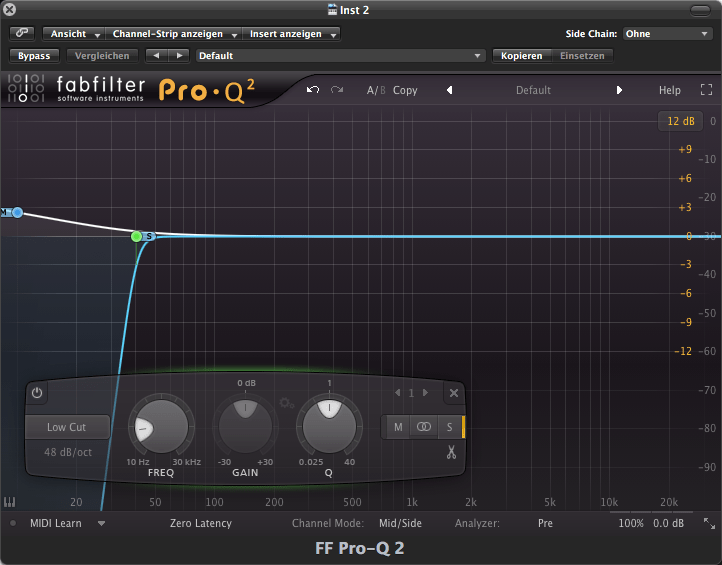The width and height of the screenshot is (722, 565).
Task: Toggle the band power button
Action: (x=37, y=393)
